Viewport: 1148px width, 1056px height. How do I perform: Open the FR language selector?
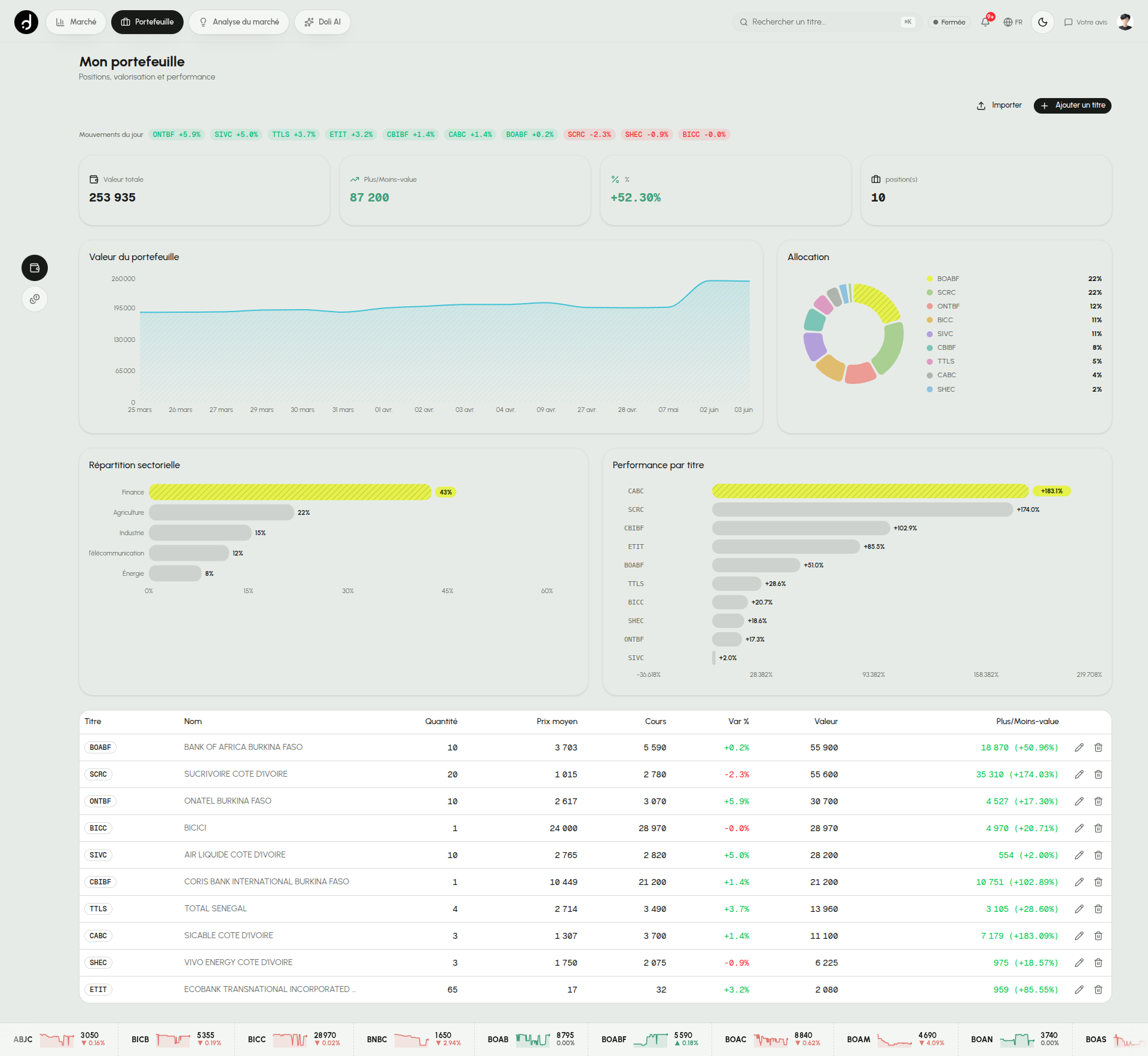point(1013,22)
